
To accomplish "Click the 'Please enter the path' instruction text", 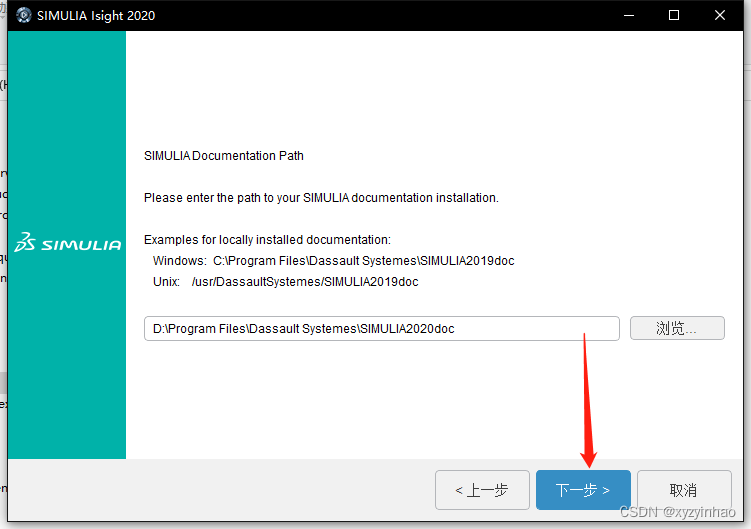I will [x=321, y=198].
